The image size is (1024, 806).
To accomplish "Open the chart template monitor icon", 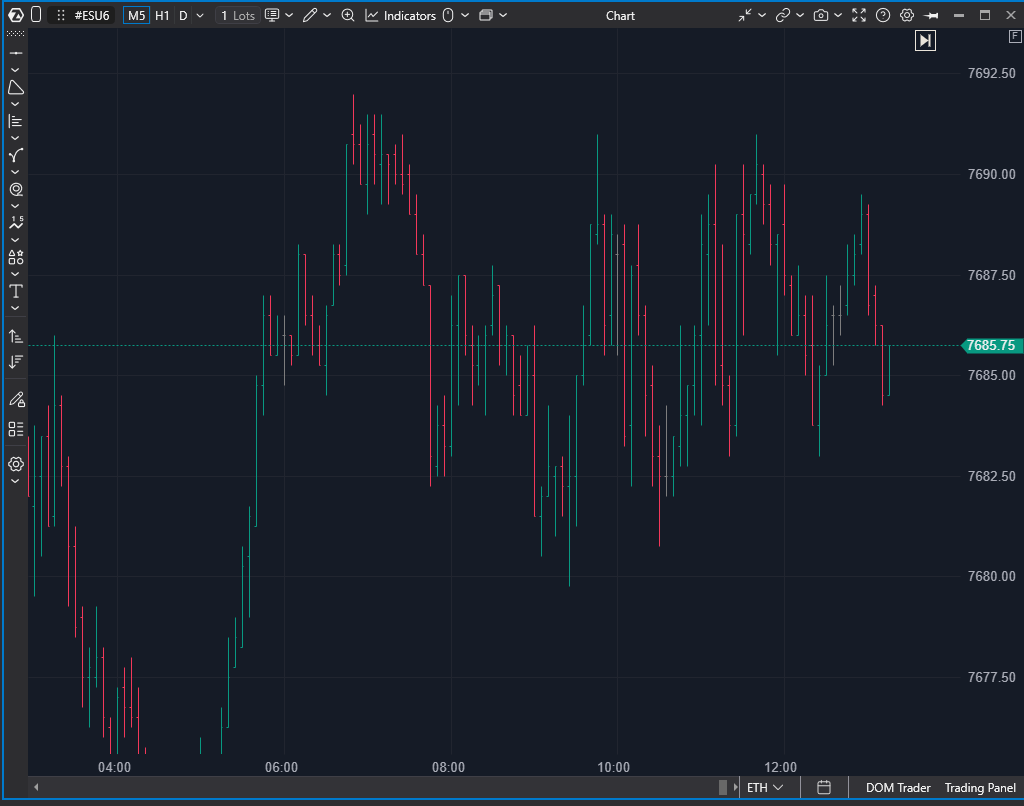I will [x=272, y=15].
